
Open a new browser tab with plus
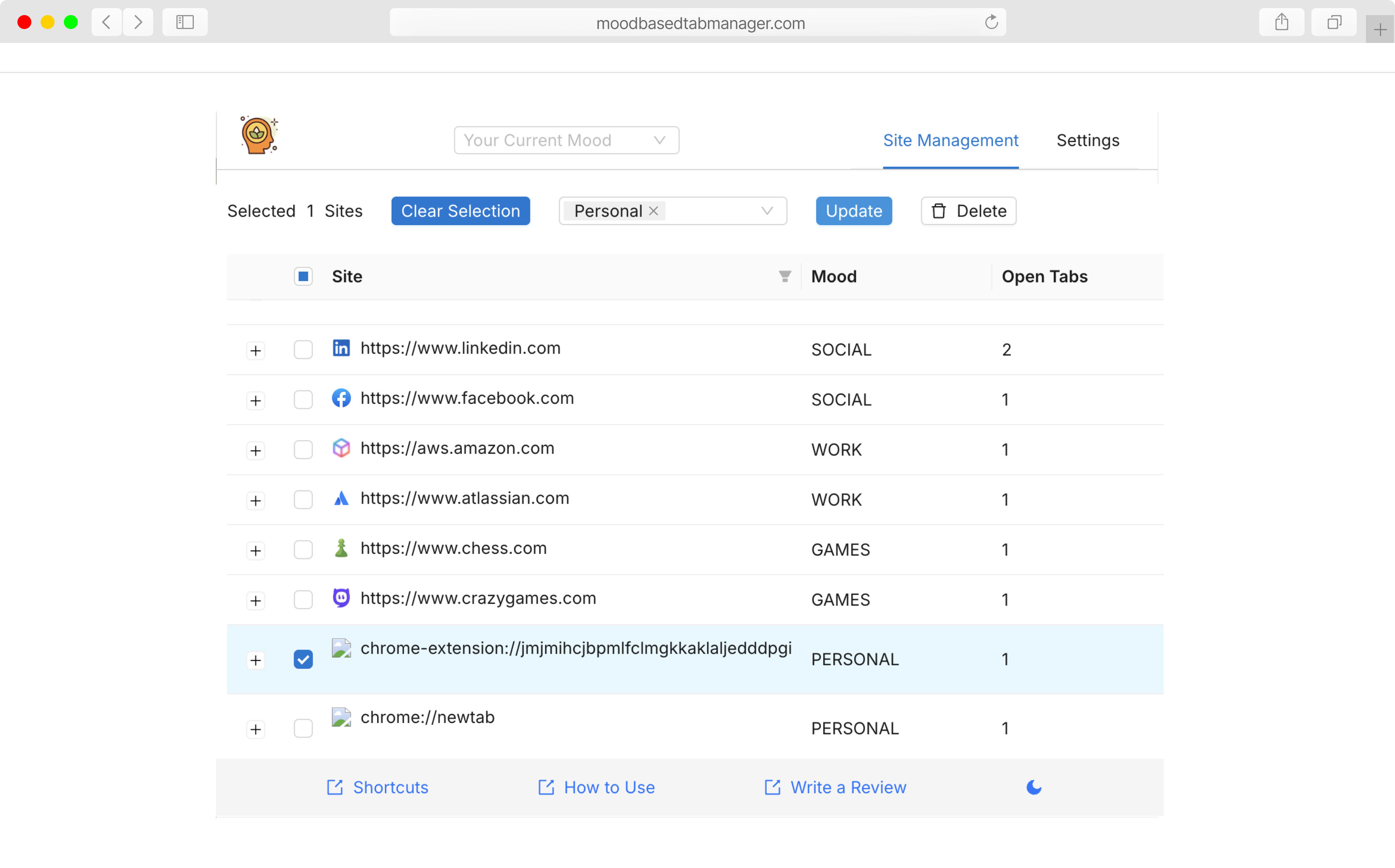tap(1380, 29)
